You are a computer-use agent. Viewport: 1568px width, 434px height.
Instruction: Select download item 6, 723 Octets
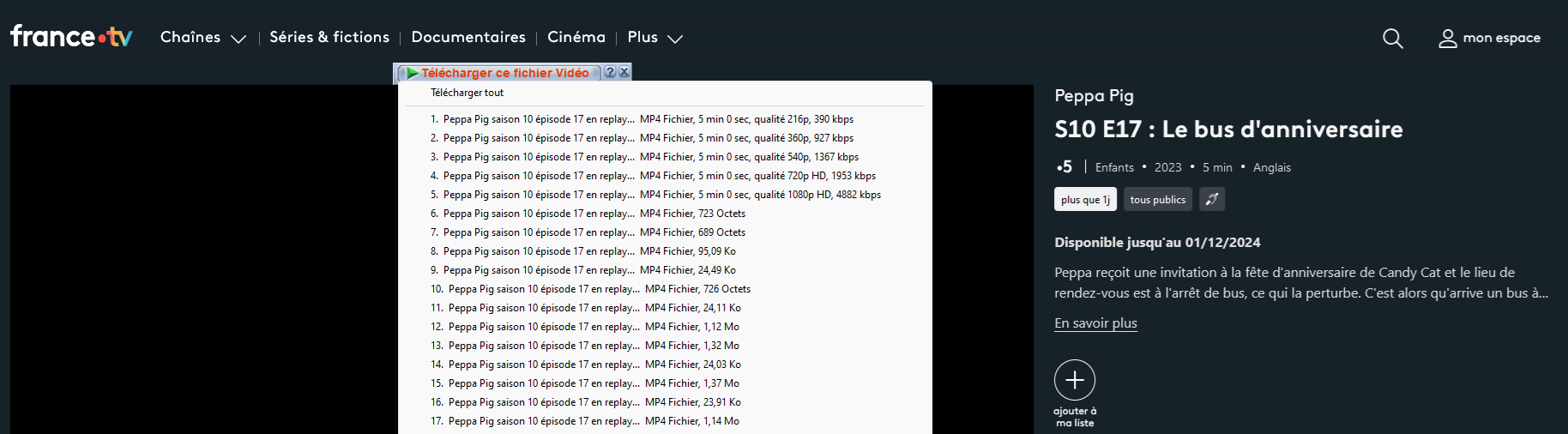point(665,214)
